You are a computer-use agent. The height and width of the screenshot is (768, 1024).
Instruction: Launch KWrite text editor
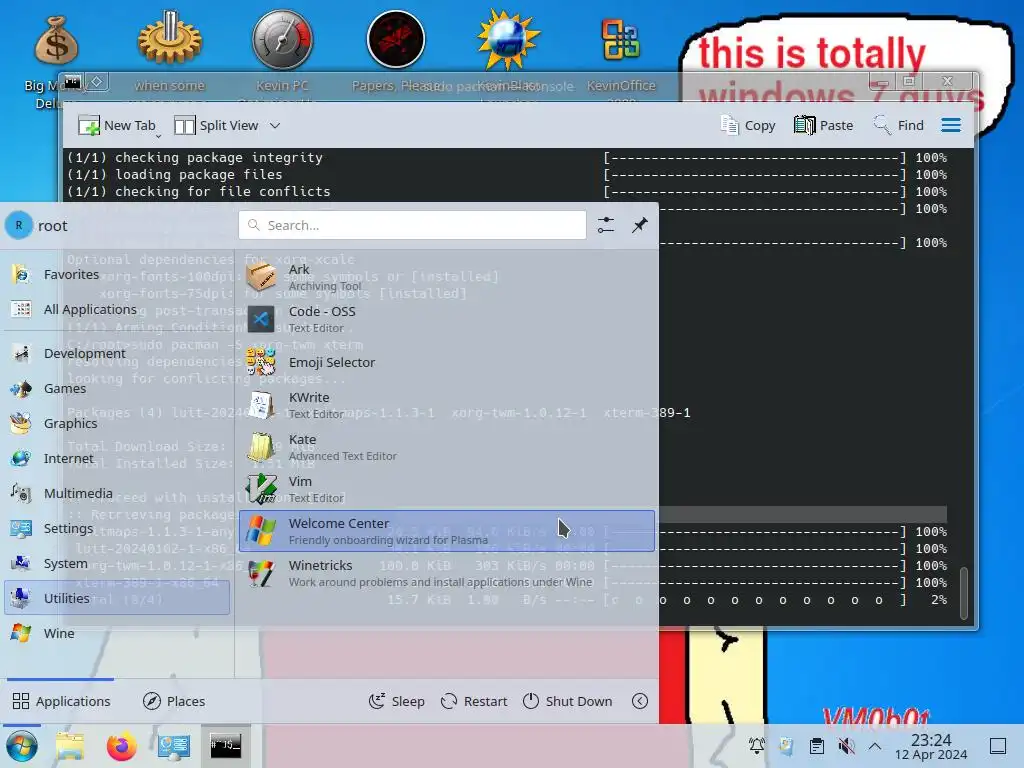(447, 405)
